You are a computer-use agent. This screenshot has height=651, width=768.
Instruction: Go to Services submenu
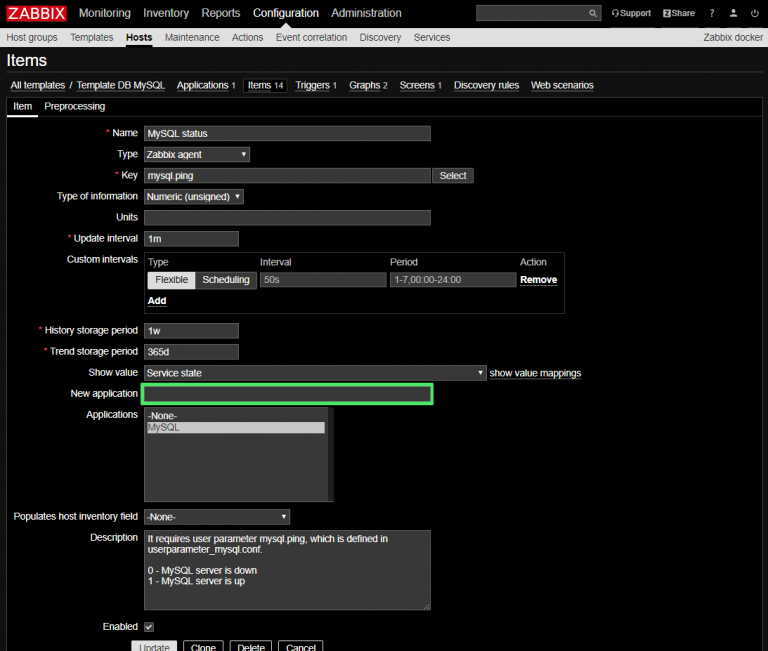tap(432, 38)
